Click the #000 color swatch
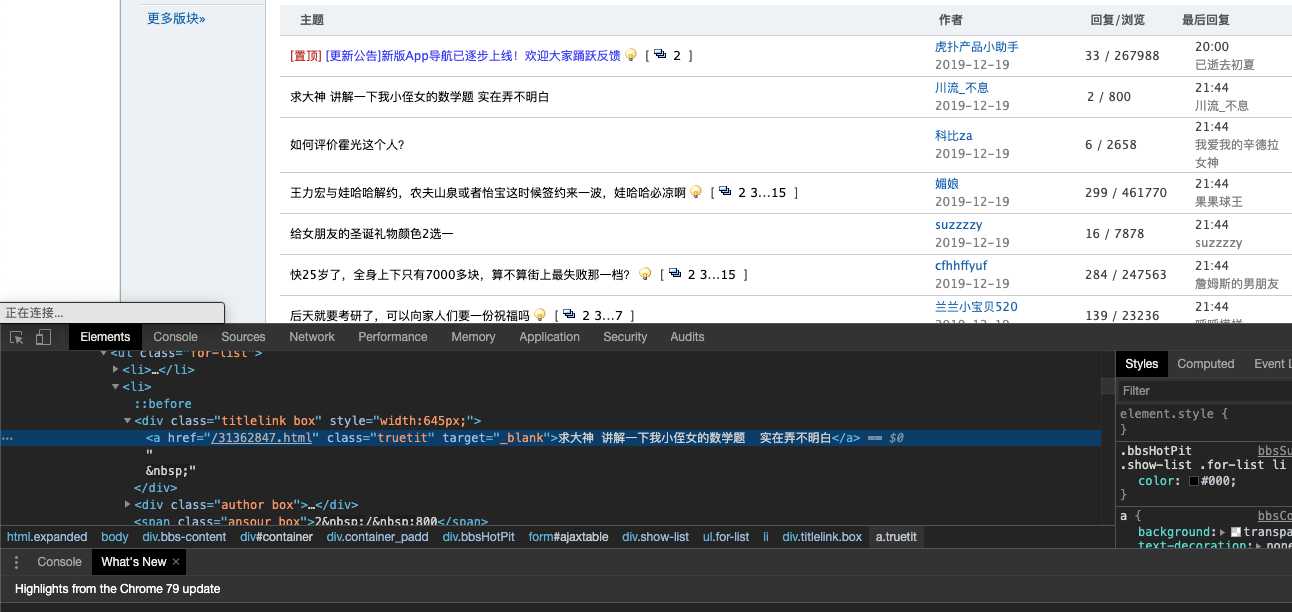The height and width of the screenshot is (612, 1292). (1194, 481)
